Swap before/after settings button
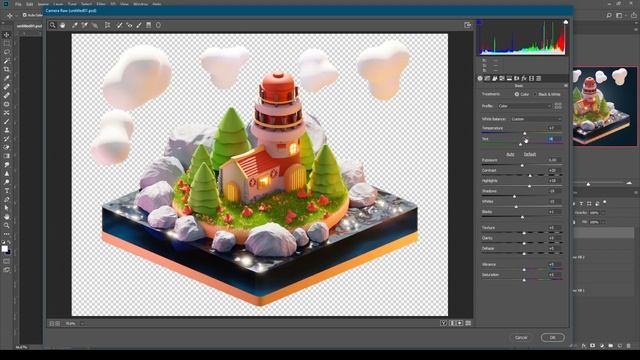Viewport: 640px width, 360px height. coord(452,323)
